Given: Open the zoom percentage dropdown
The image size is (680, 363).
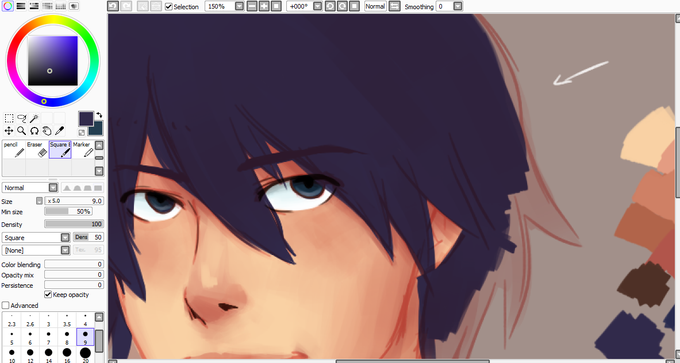Looking at the screenshot, I should (x=239, y=7).
